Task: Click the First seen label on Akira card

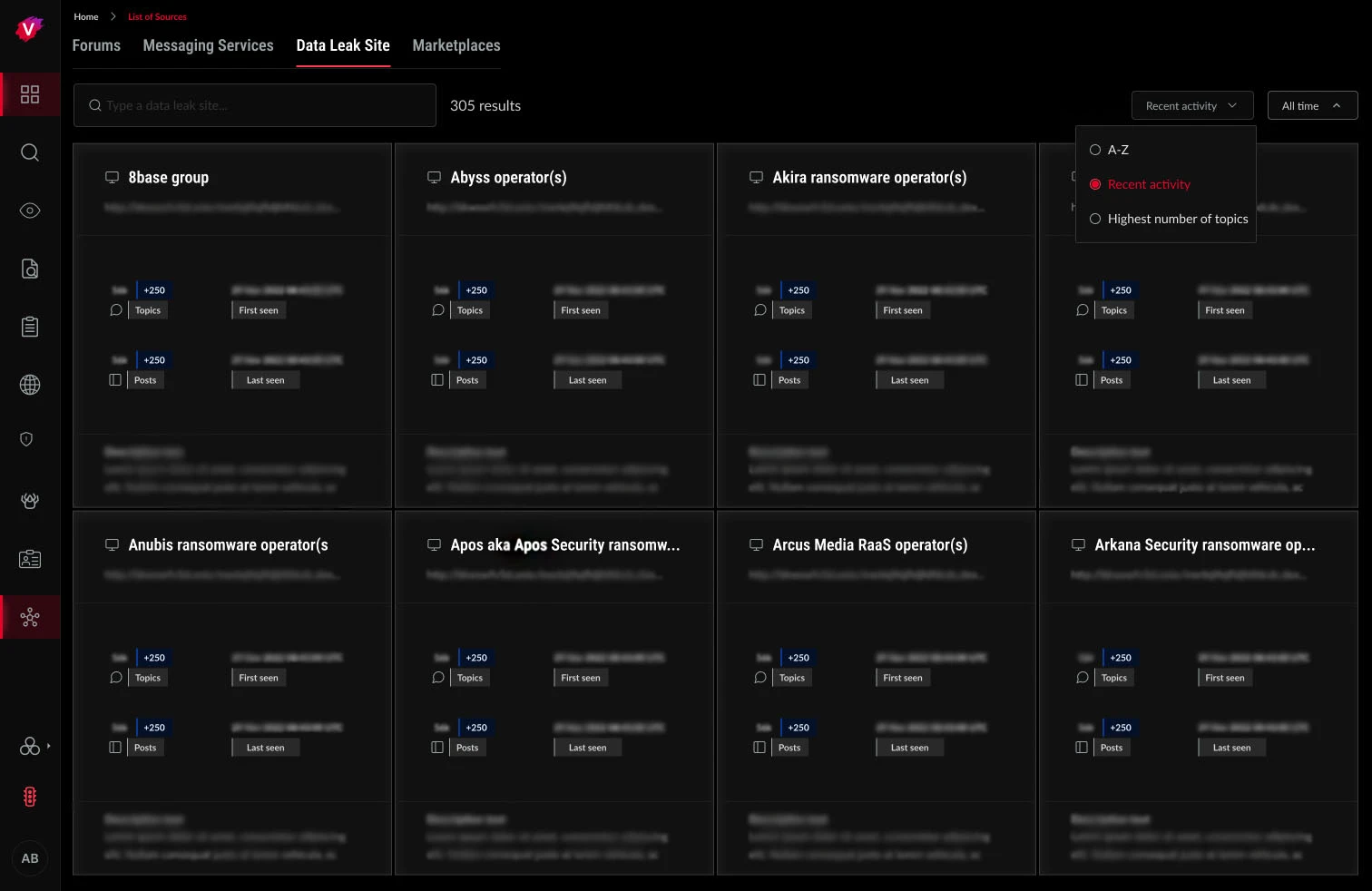Action: pyautogui.click(x=903, y=310)
